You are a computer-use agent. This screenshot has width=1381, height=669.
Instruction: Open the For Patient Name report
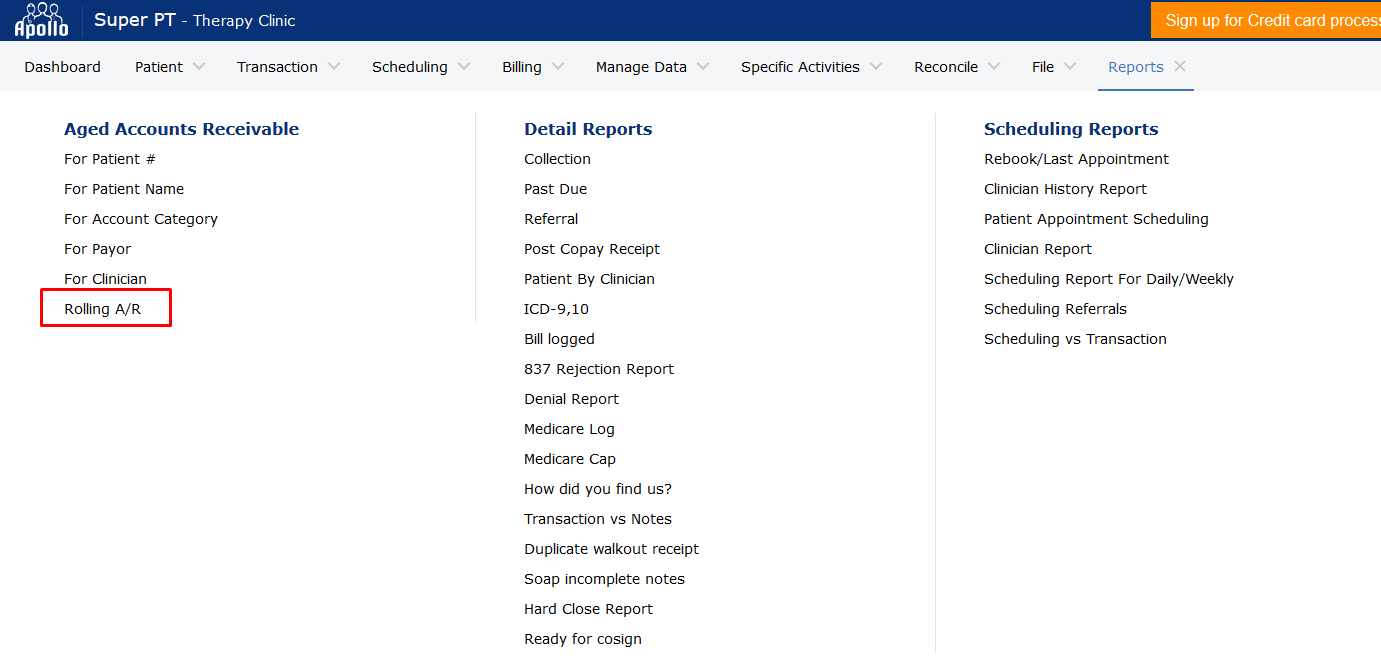124,189
